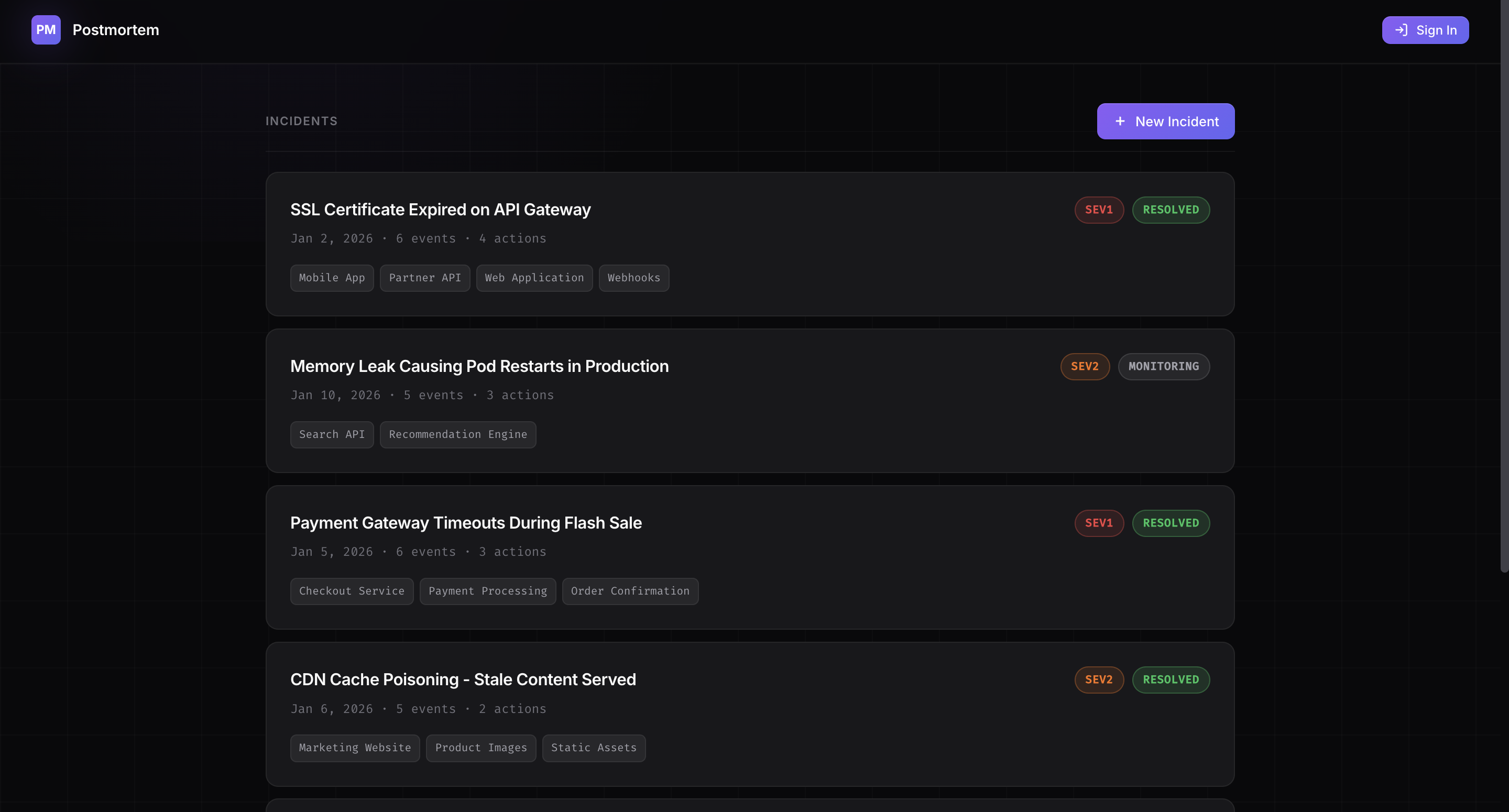The height and width of the screenshot is (812, 1509).
Task: Click the Postmortem header title
Action: point(115,30)
